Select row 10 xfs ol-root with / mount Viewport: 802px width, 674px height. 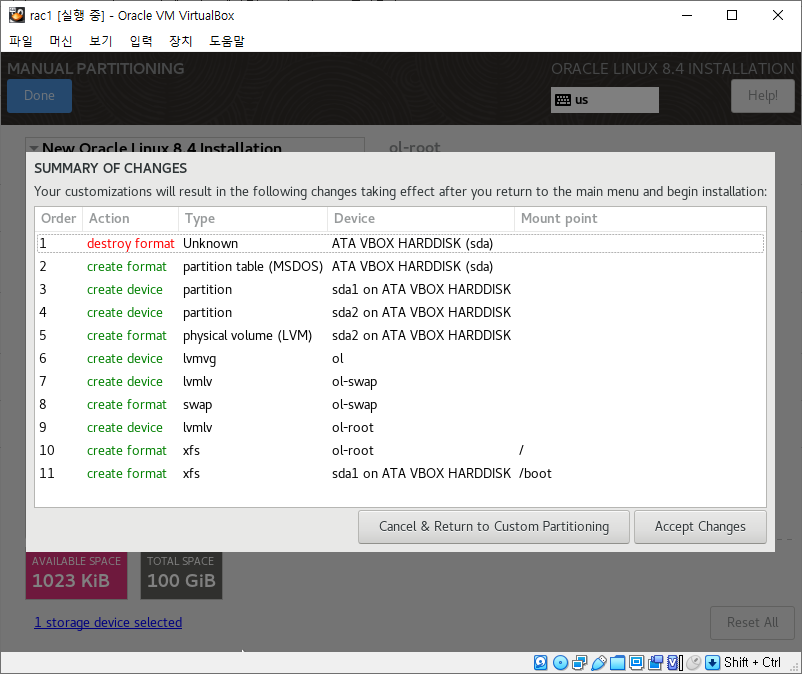[400, 451]
